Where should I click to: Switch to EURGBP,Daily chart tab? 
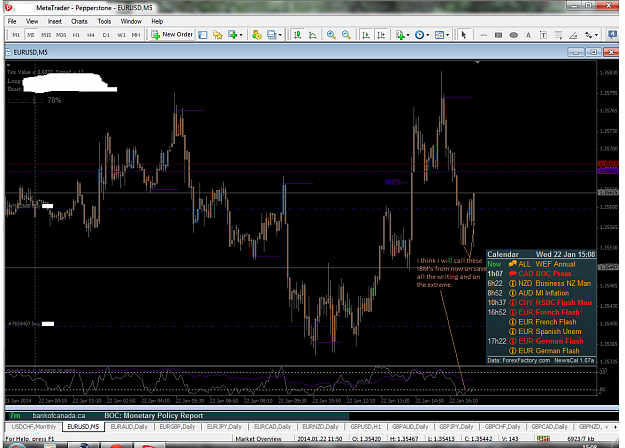click(177, 426)
